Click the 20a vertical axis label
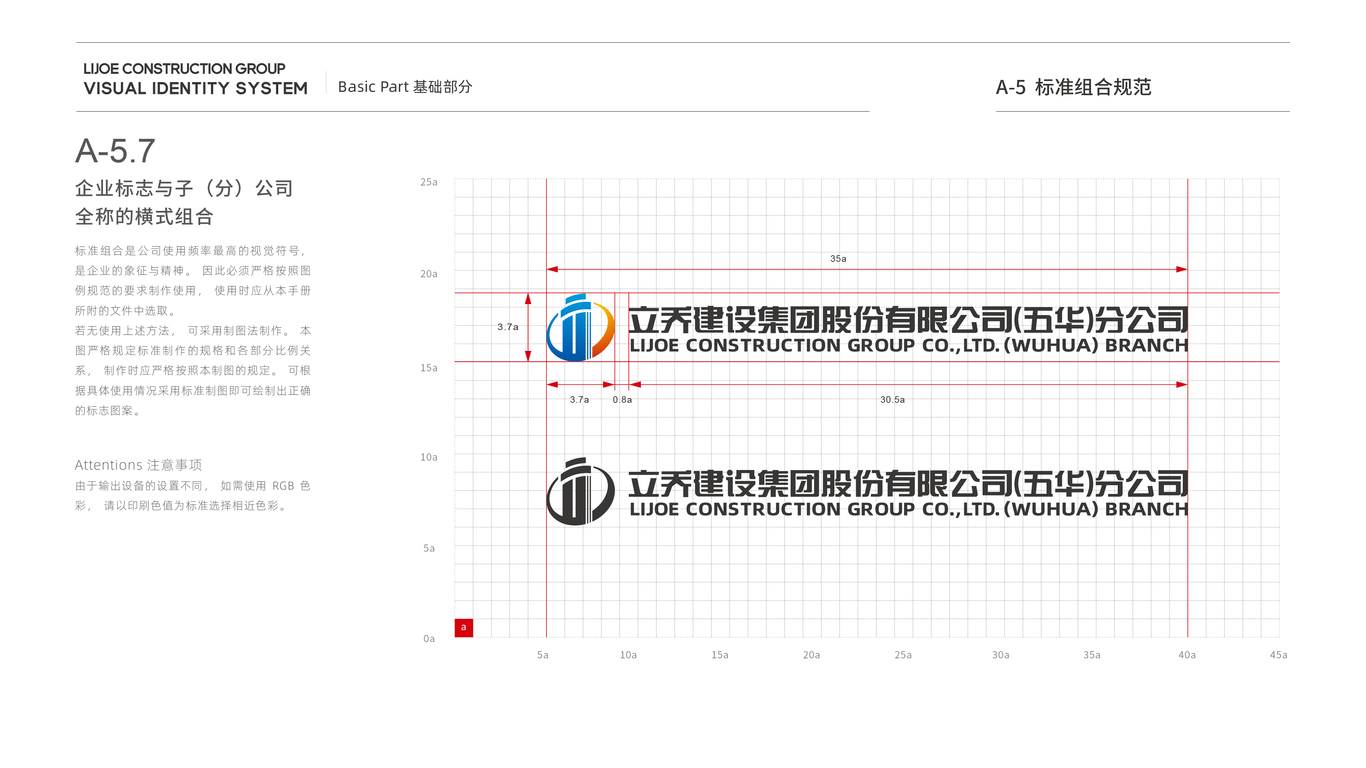This screenshot has width=1366, height=768. point(429,273)
